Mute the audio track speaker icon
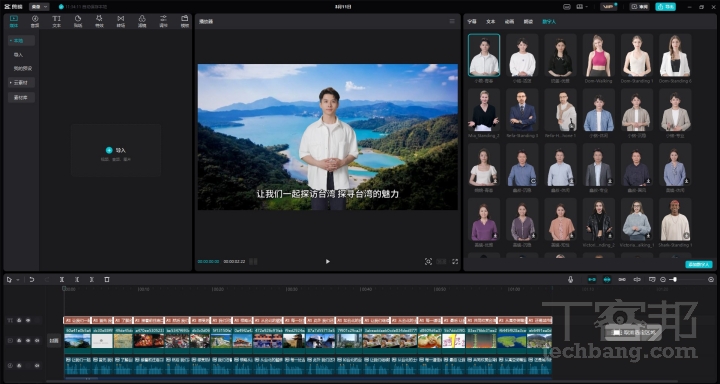This screenshot has height=384, width=720. [x=37, y=366]
